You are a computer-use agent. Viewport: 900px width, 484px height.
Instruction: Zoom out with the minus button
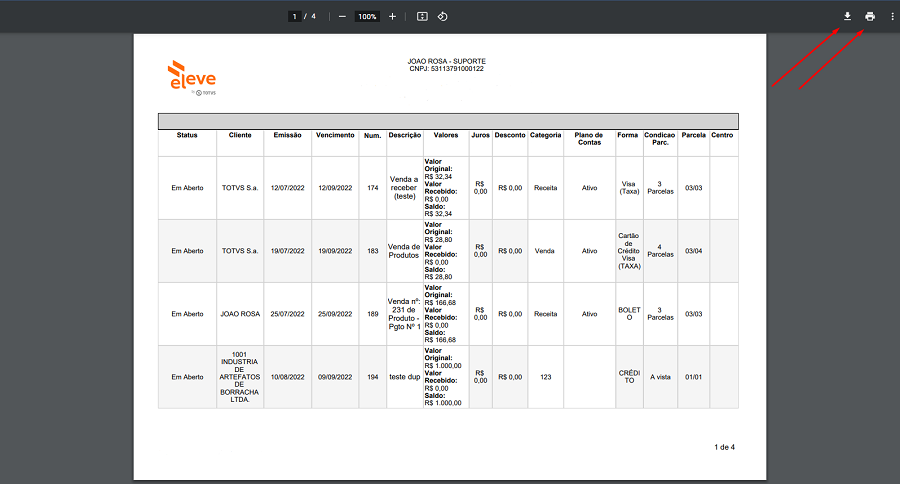tap(342, 17)
